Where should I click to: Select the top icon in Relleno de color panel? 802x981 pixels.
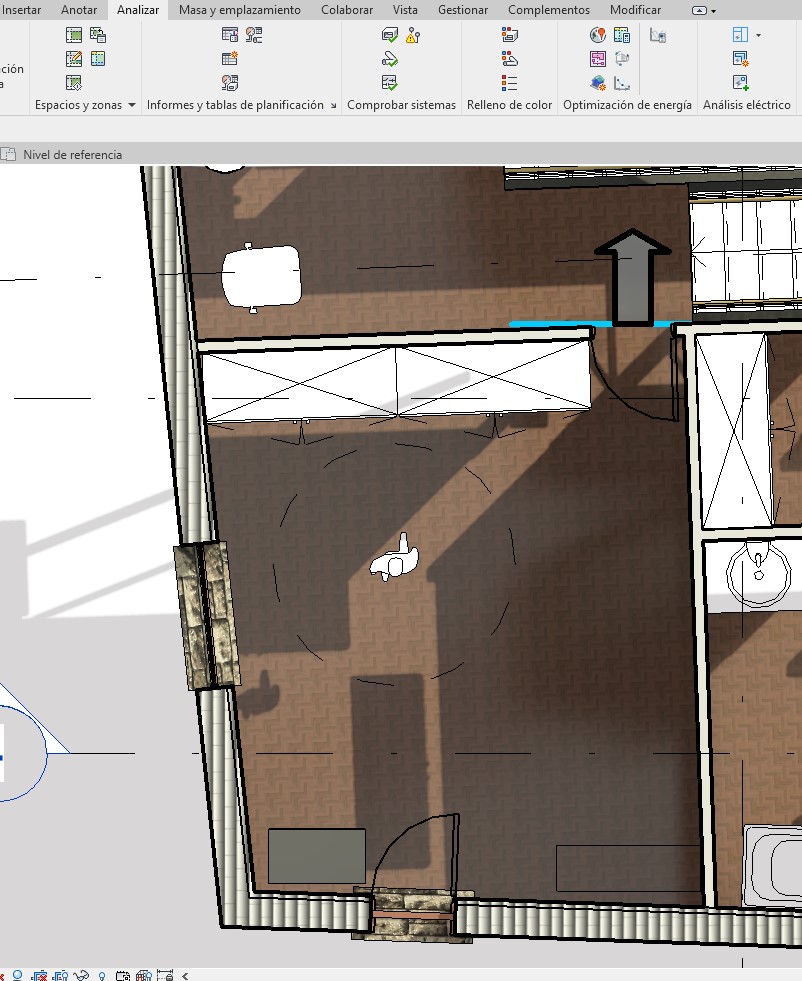pos(510,35)
